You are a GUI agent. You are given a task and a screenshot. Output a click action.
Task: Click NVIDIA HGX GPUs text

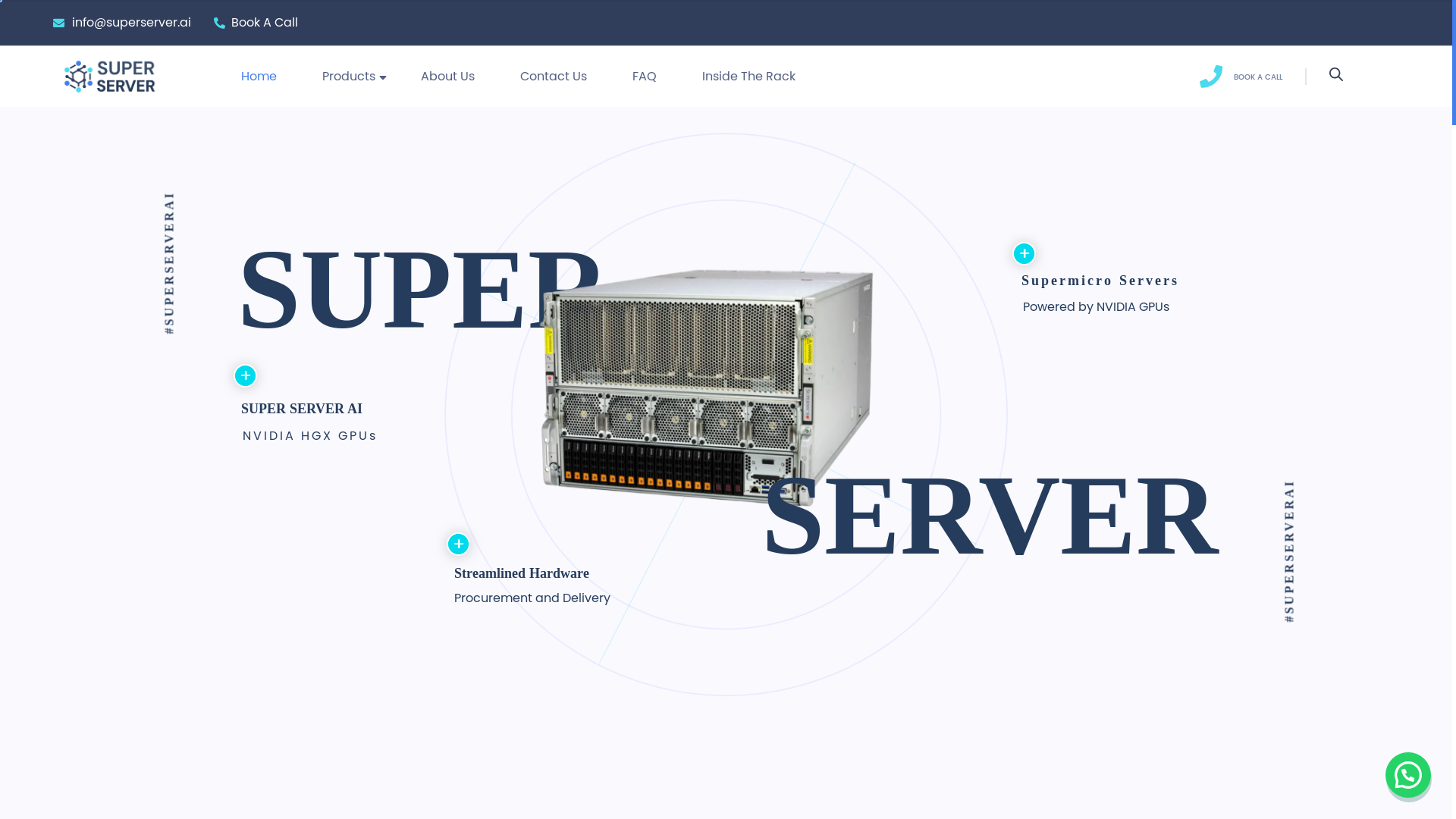pos(309,436)
